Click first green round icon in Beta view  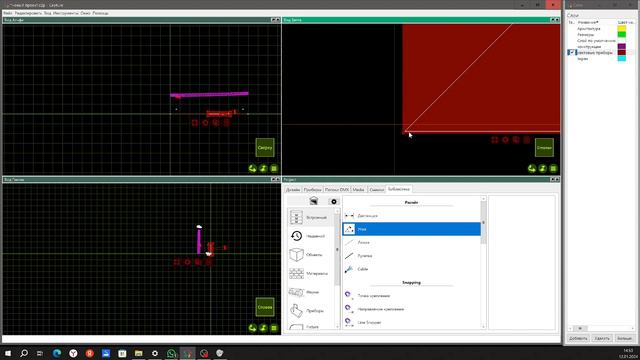click(x=532, y=168)
